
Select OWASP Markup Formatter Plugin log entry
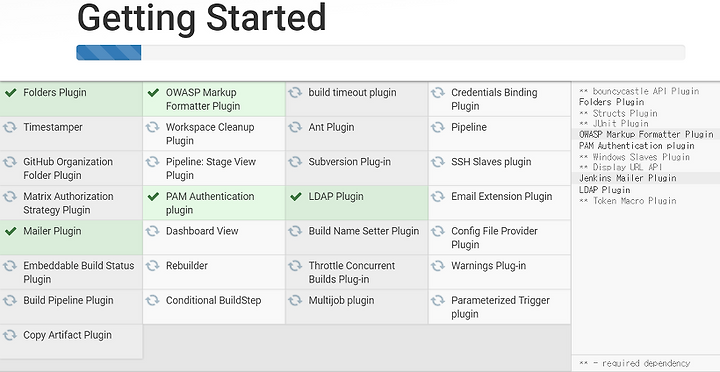click(x=646, y=135)
